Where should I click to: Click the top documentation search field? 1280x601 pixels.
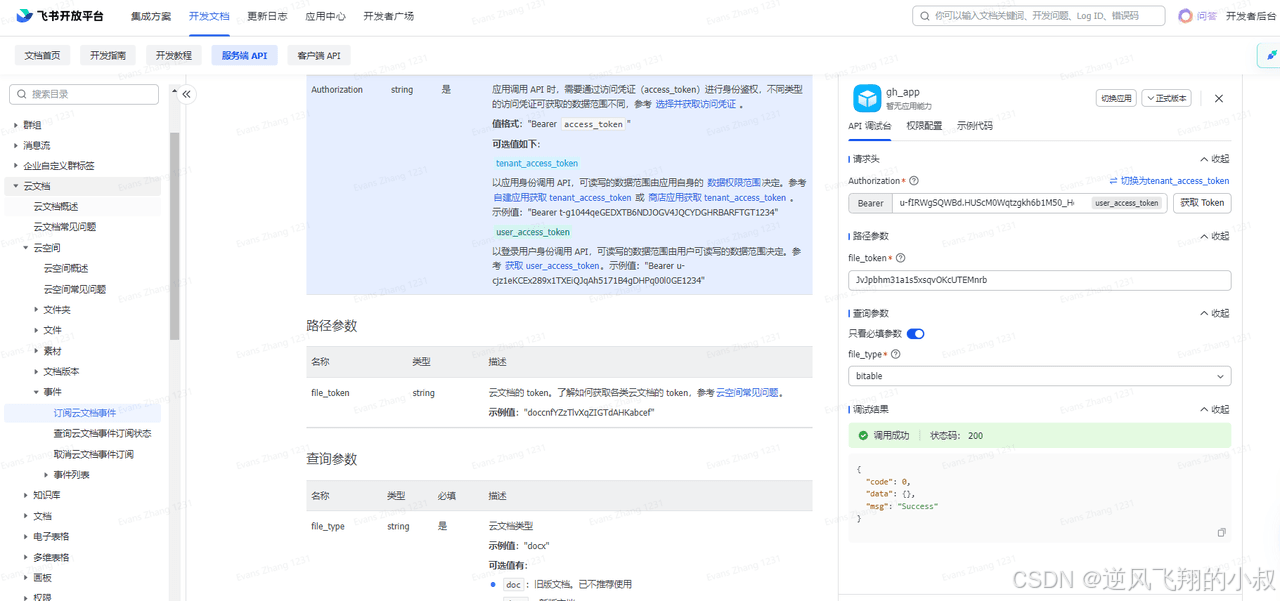(x=1038, y=16)
